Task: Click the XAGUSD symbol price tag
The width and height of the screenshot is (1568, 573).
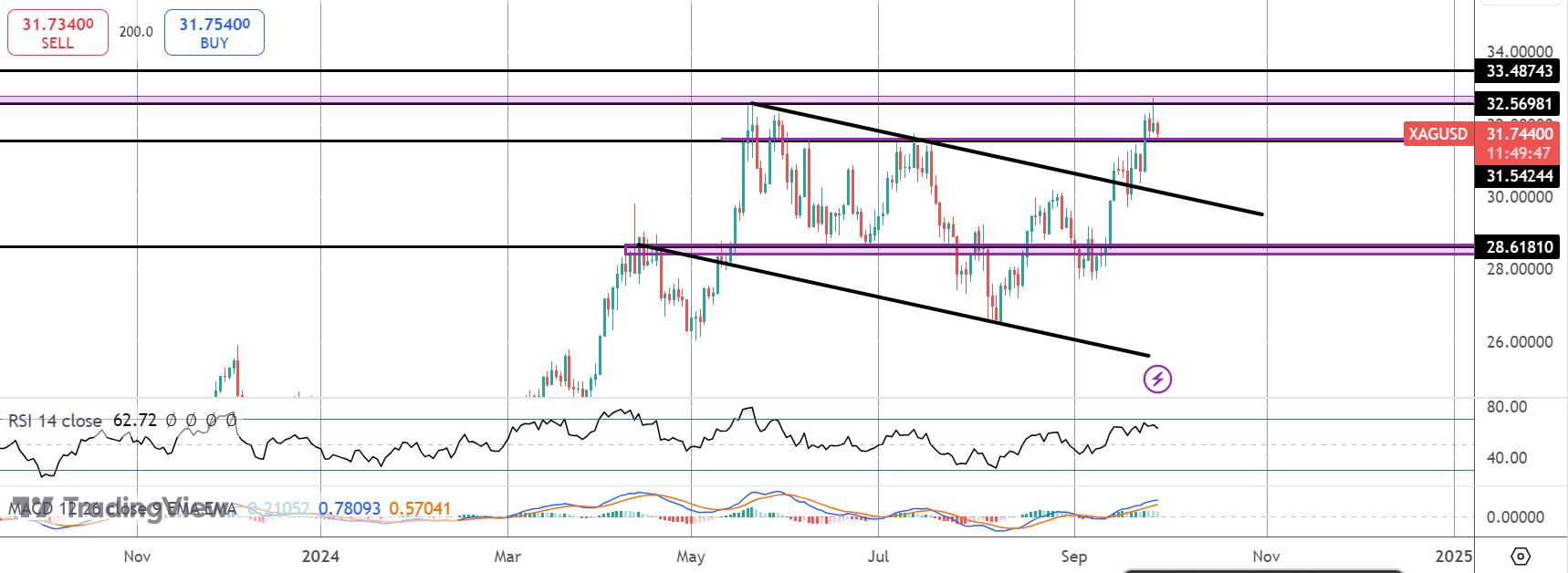Action: (x=1437, y=134)
